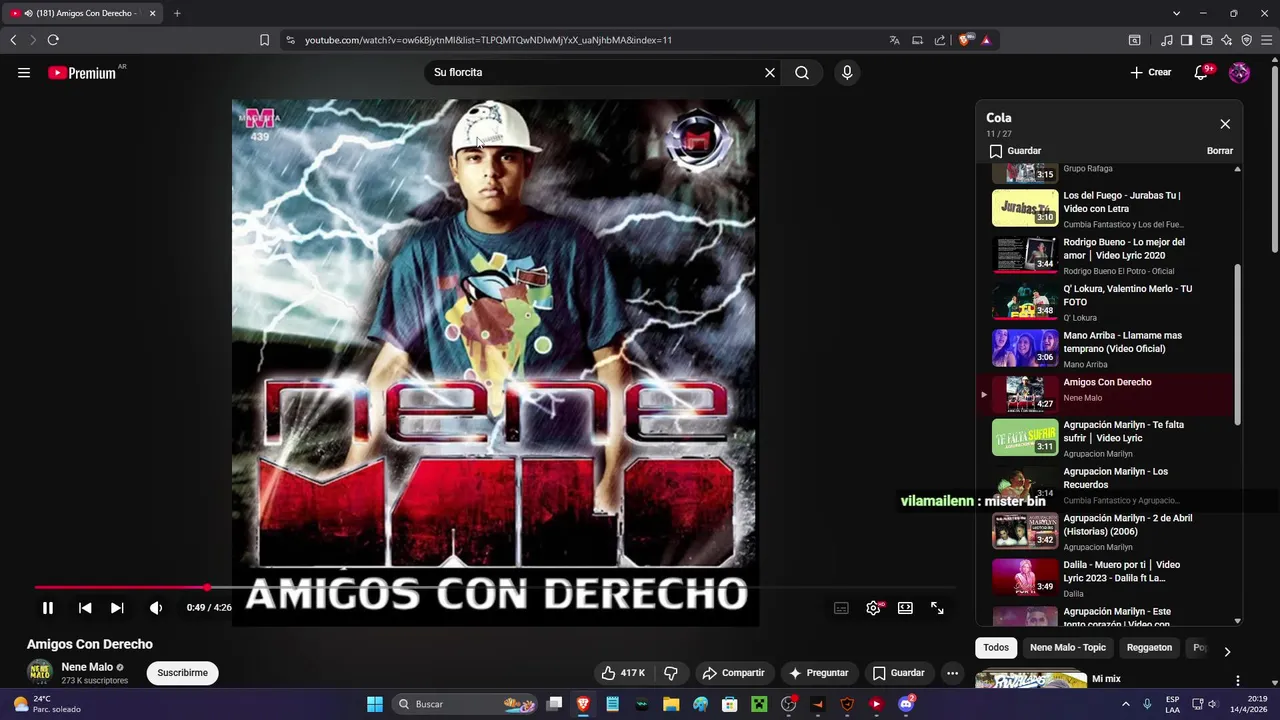Open a new browser tab

(177, 13)
